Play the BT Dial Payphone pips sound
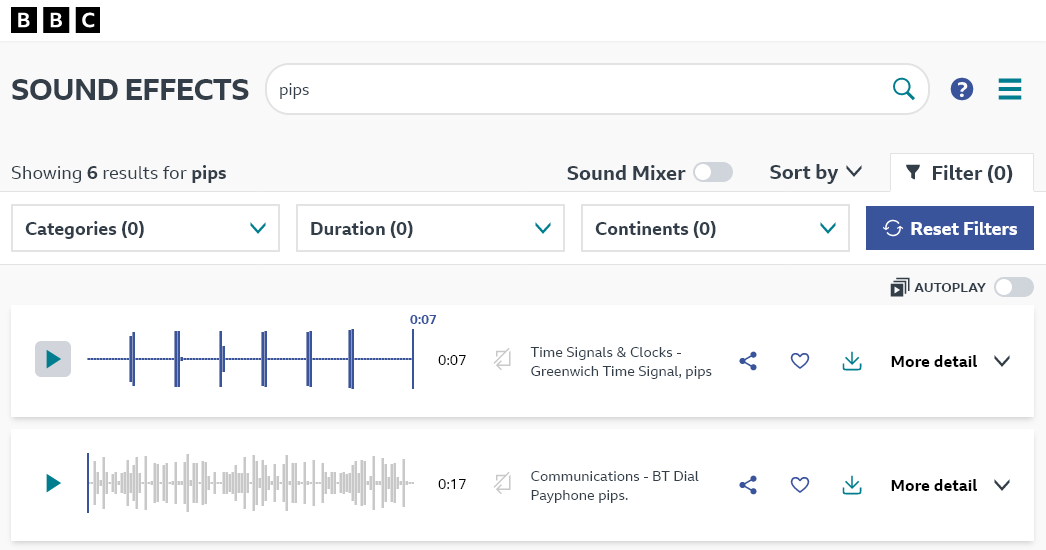The height and width of the screenshot is (550, 1046). [x=53, y=484]
